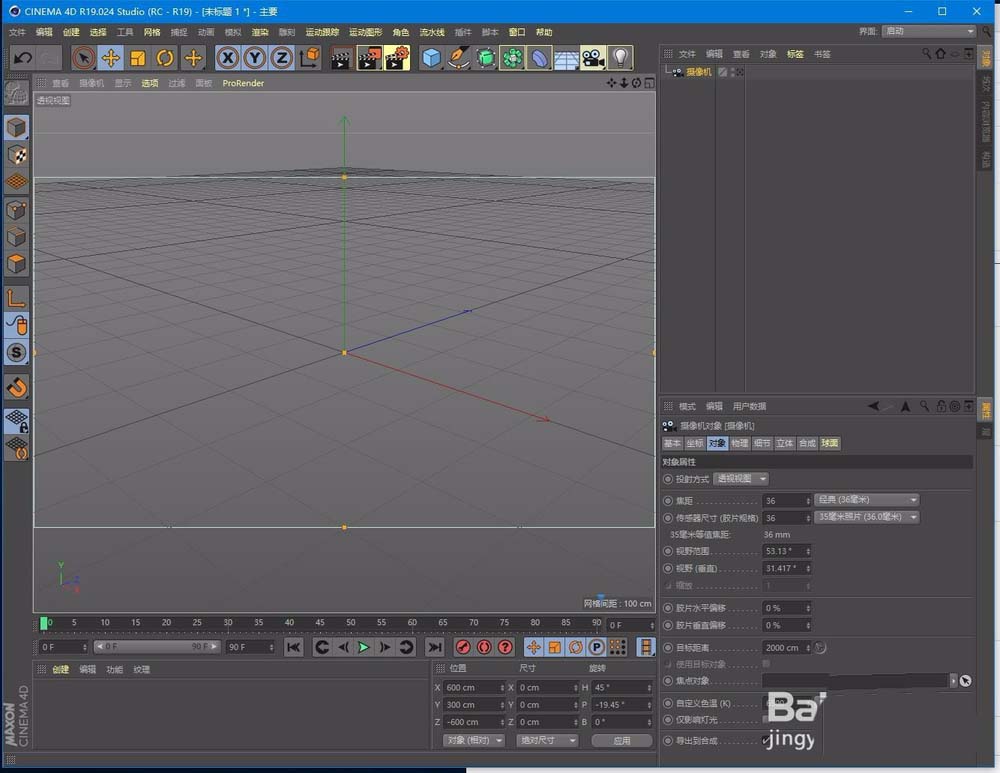Open viewport ProRender menu

click(243, 83)
